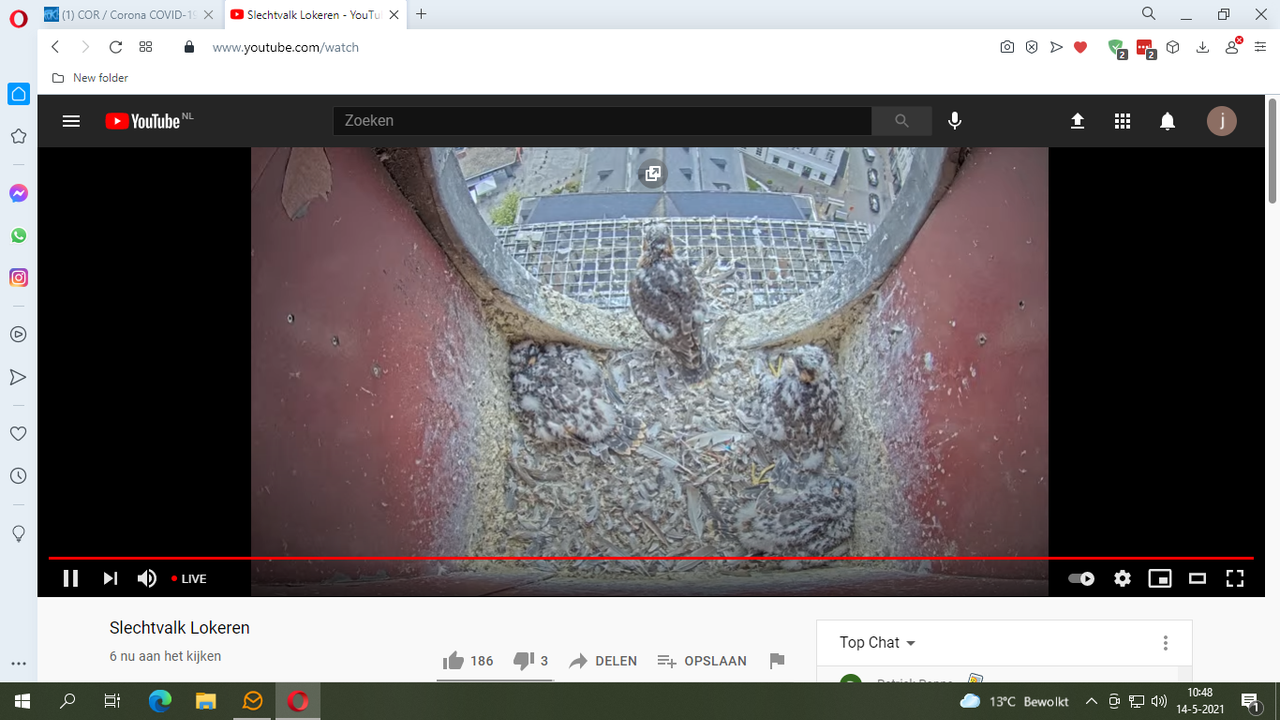The image size is (1280, 720).
Task: Like the video with thumbs up
Action: pyautogui.click(x=468, y=661)
